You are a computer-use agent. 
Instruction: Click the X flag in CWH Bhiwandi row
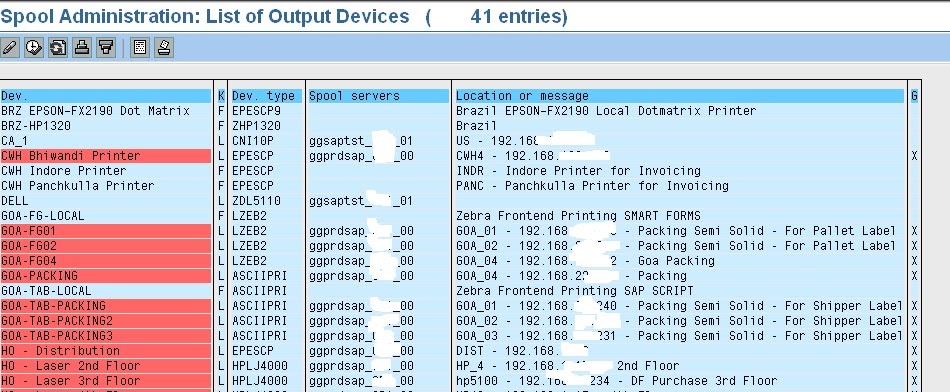tap(914, 156)
